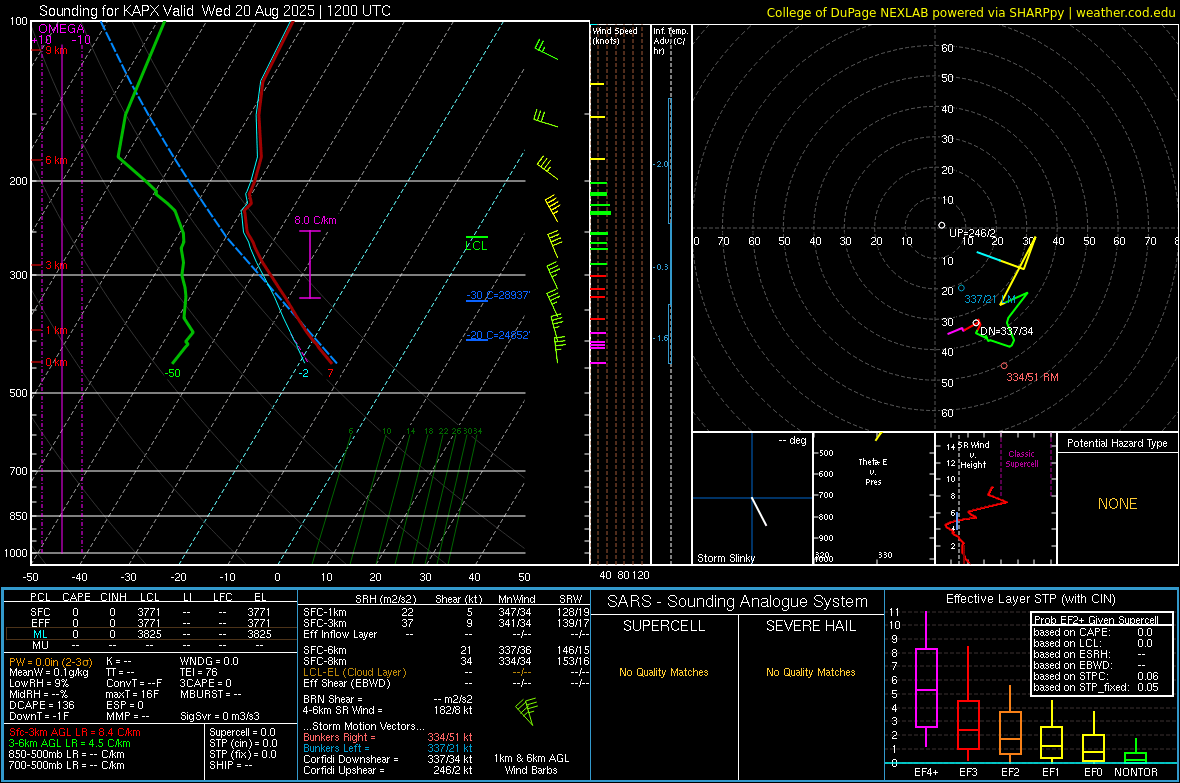Click the green LCL marker label
The image size is (1180, 783).
click(476, 245)
